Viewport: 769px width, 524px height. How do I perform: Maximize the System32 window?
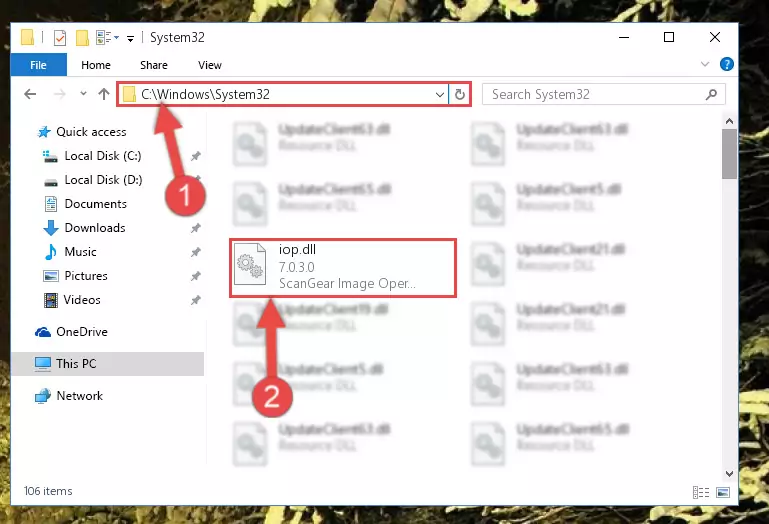pyautogui.click(x=669, y=37)
